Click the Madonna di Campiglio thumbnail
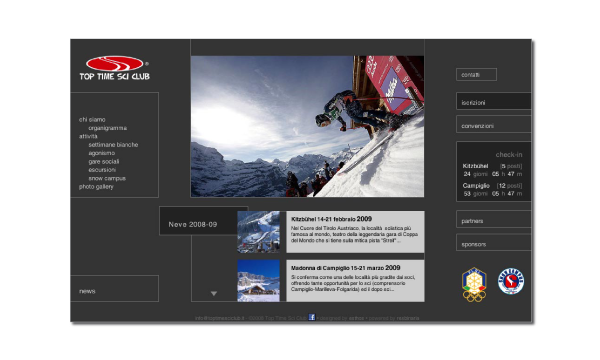The width and height of the screenshot is (600, 360). point(258,281)
